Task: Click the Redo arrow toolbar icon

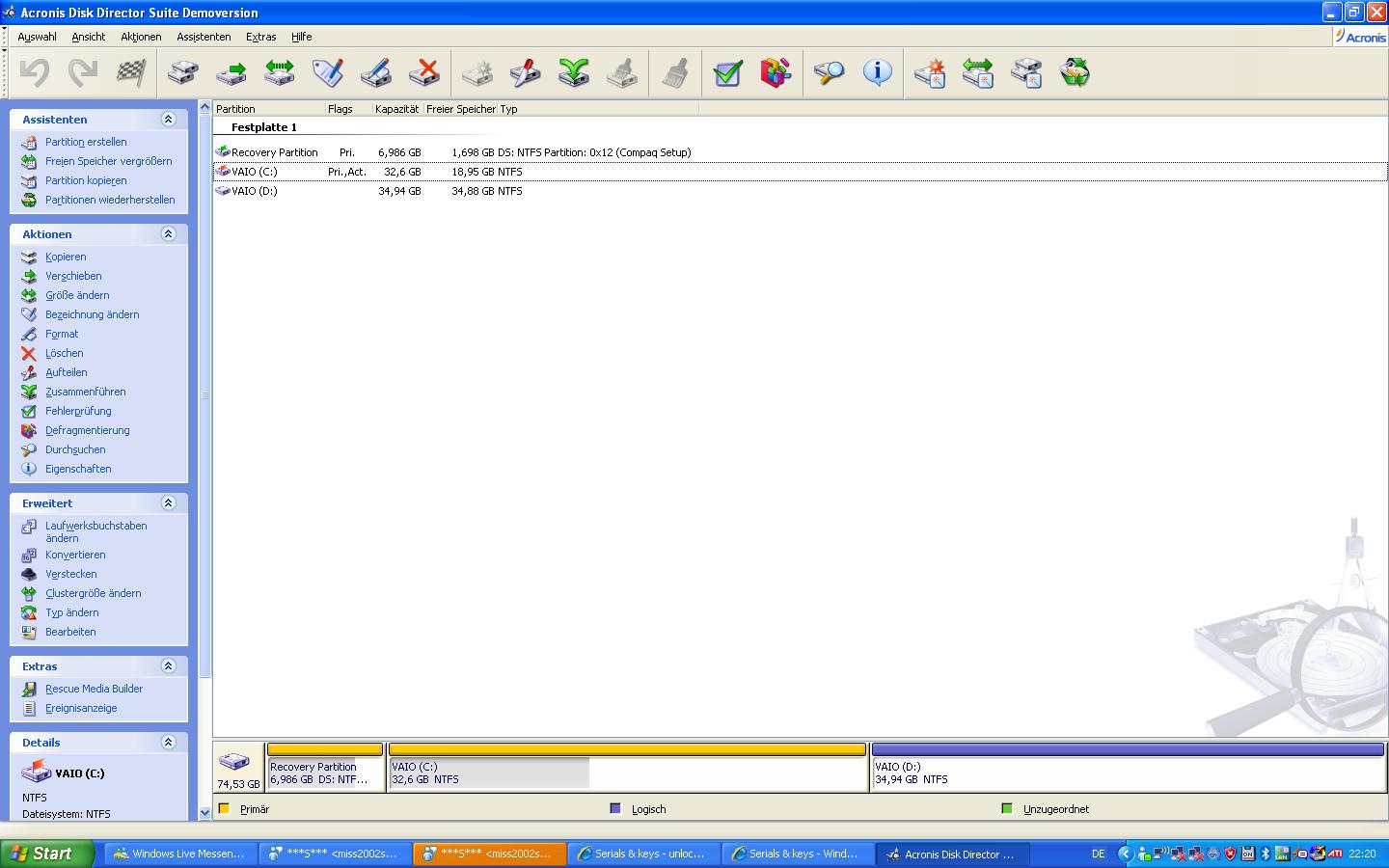Action: pyautogui.click(x=83, y=72)
